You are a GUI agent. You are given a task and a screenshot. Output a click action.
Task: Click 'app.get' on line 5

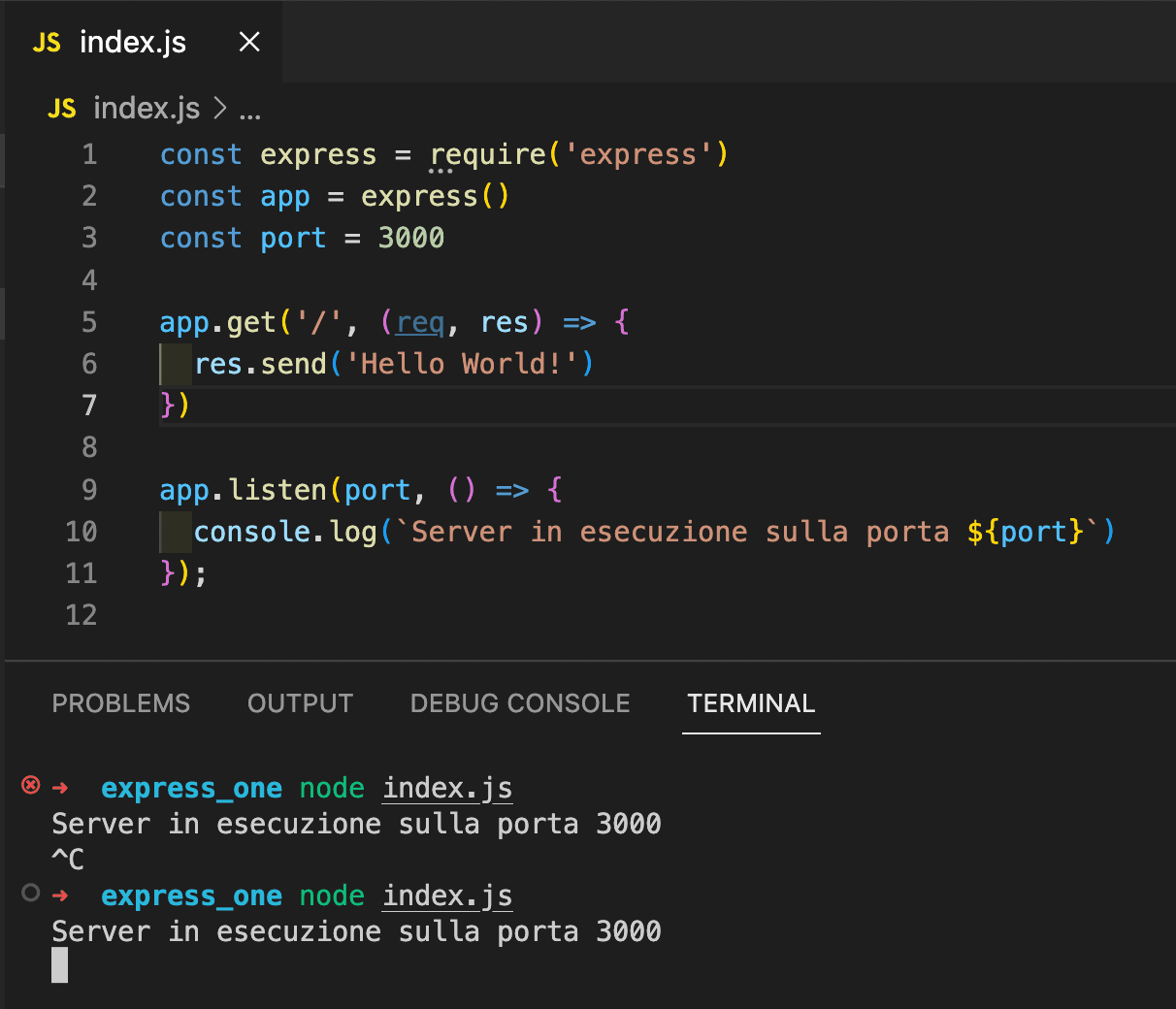pos(218,322)
